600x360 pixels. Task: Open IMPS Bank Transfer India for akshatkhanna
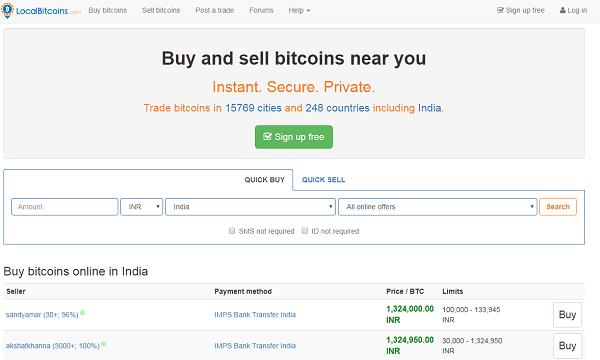[x=255, y=346]
